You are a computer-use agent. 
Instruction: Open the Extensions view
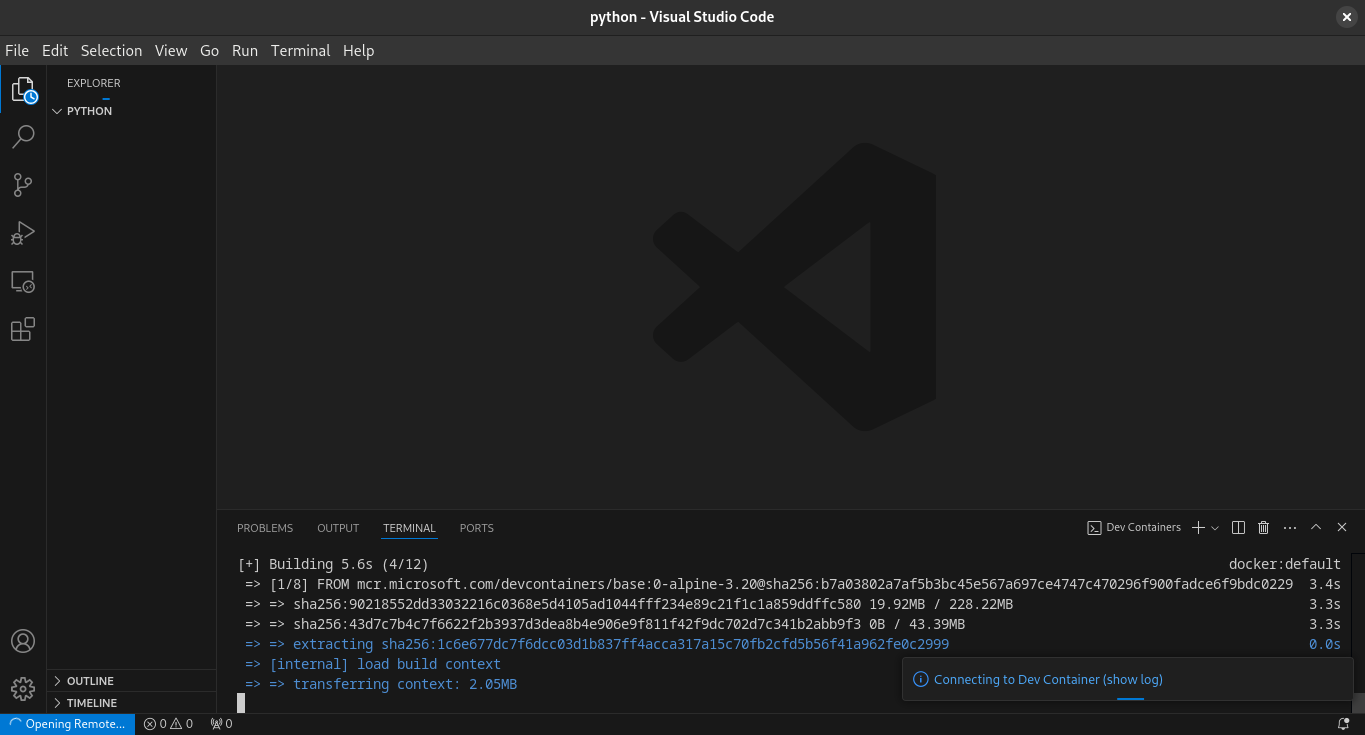23,329
